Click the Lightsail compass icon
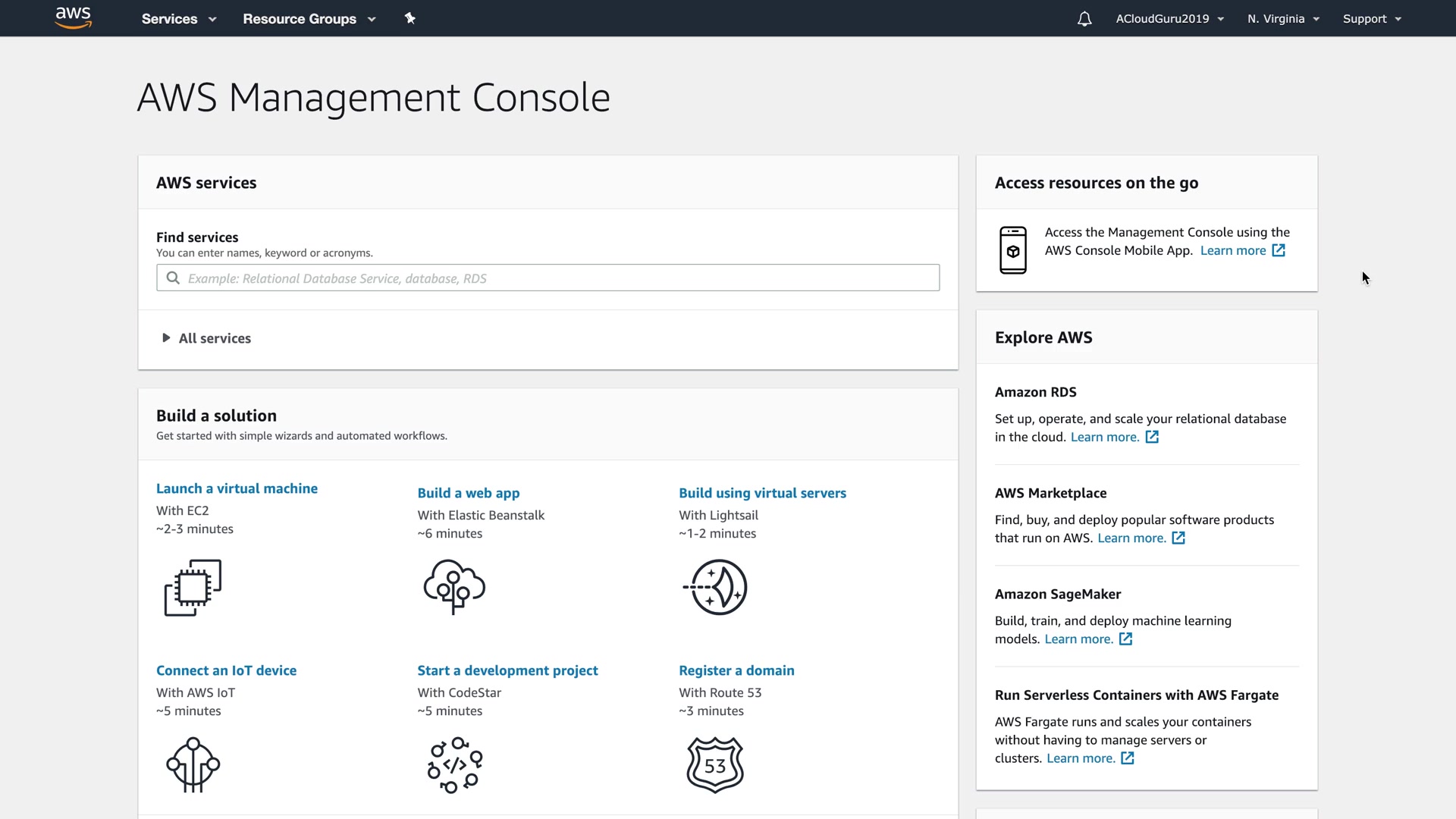 click(x=715, y=587)
